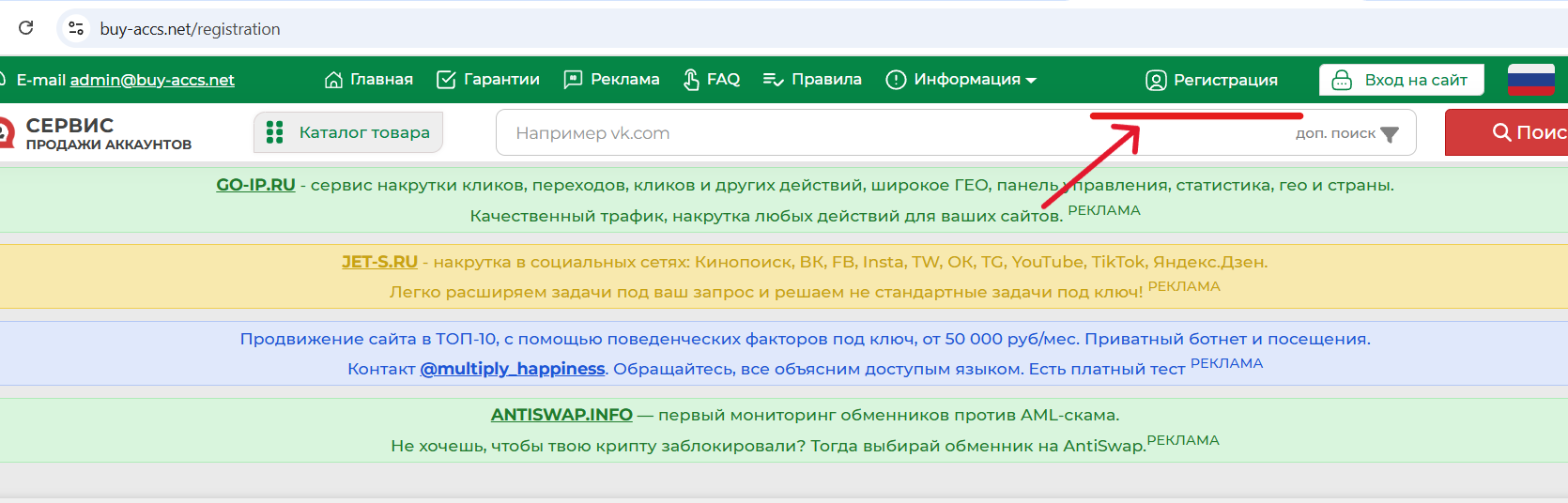Click the green grid icon in Каталог товара
Viewport: 1568px width, 503px height.
pyautogui.click(x=274, y=132)
